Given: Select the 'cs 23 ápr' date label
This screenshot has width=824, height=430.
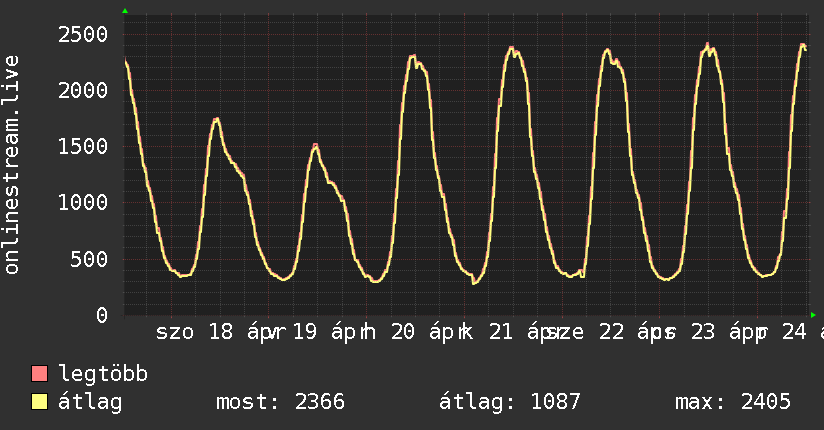Looking at the screenshot, I should (x=708, y=332).
